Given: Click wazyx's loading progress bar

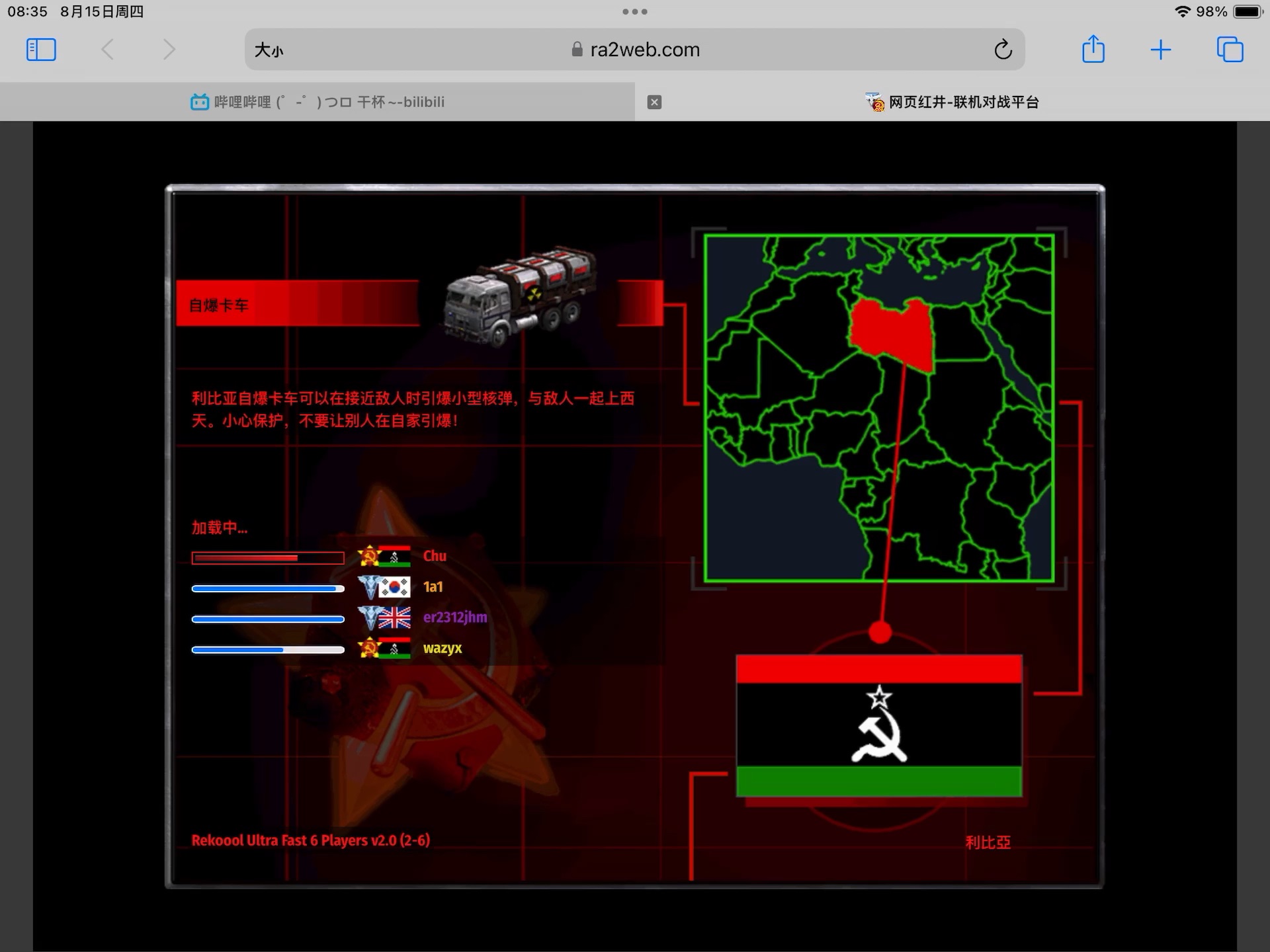Looking at the screenshot, I should coord(268,650).
